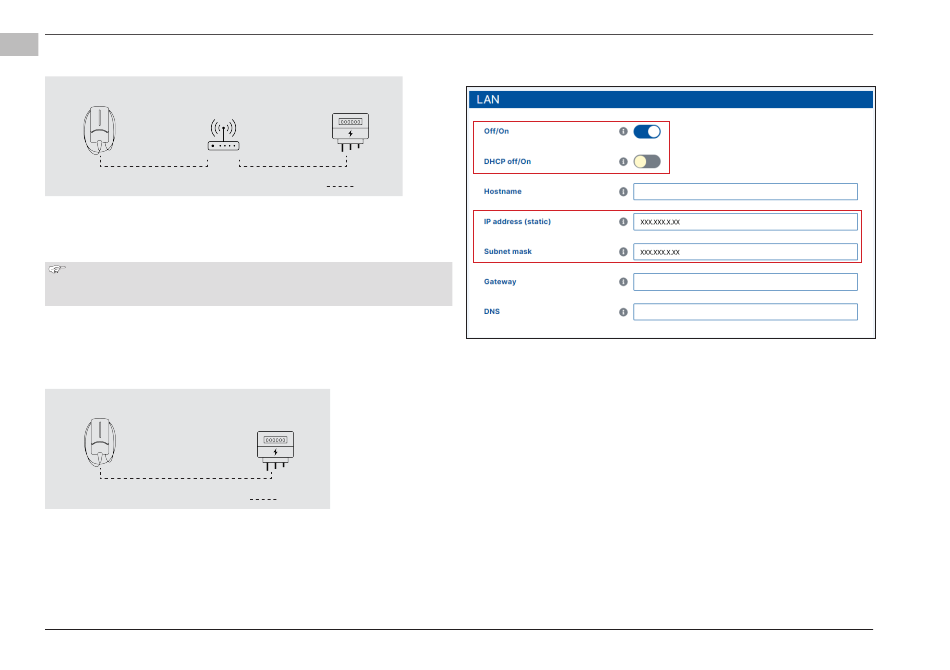Click info icon for IP address (static)
Screen dimensions: 950x670
623,222
